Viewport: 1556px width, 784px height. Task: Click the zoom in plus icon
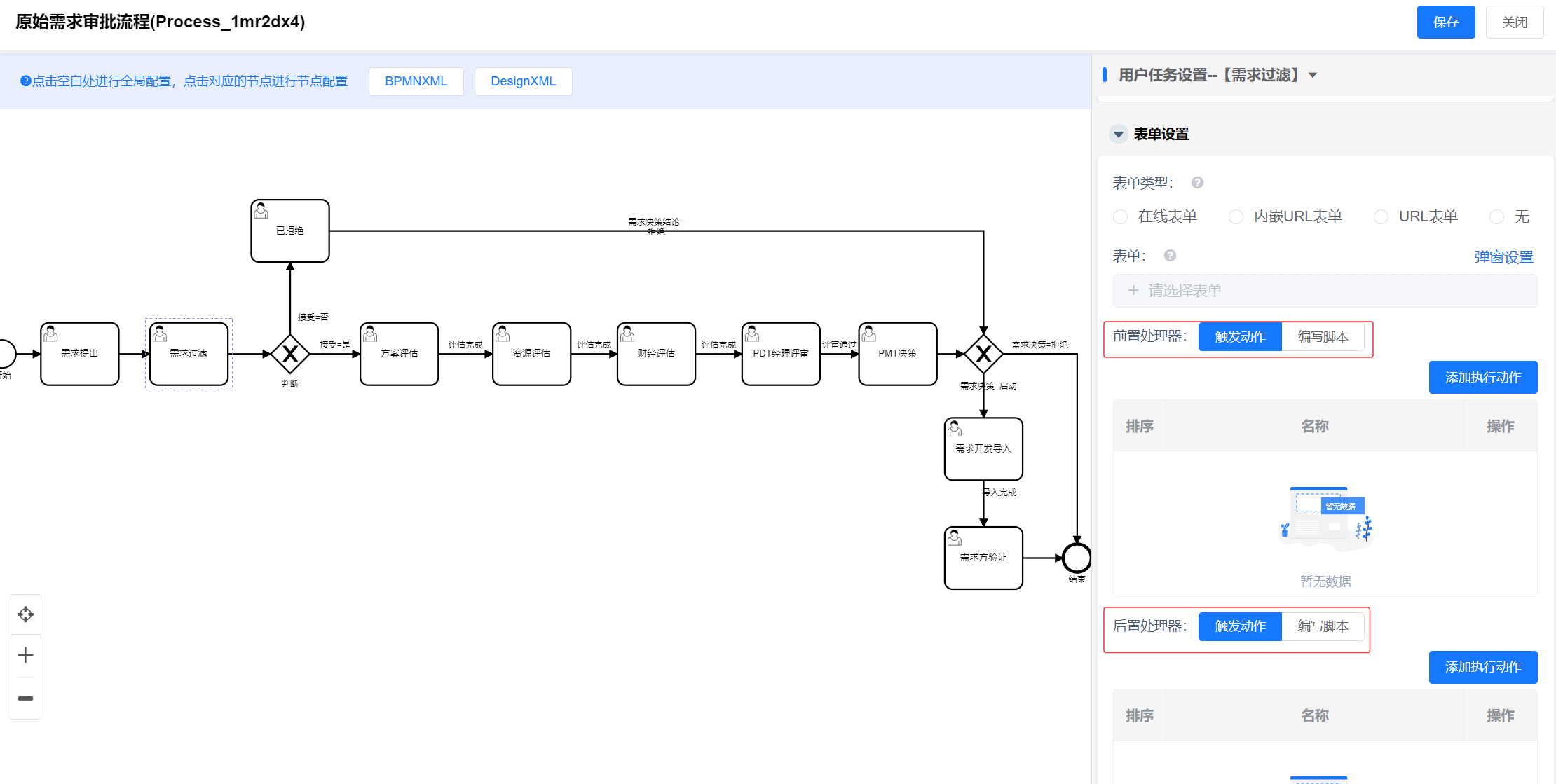point(26,655)
